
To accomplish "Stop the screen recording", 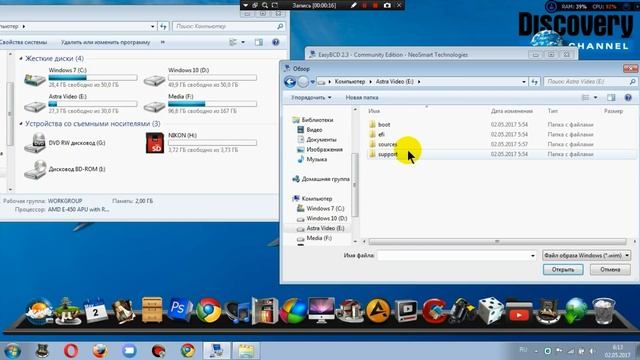I will [375, 5].
